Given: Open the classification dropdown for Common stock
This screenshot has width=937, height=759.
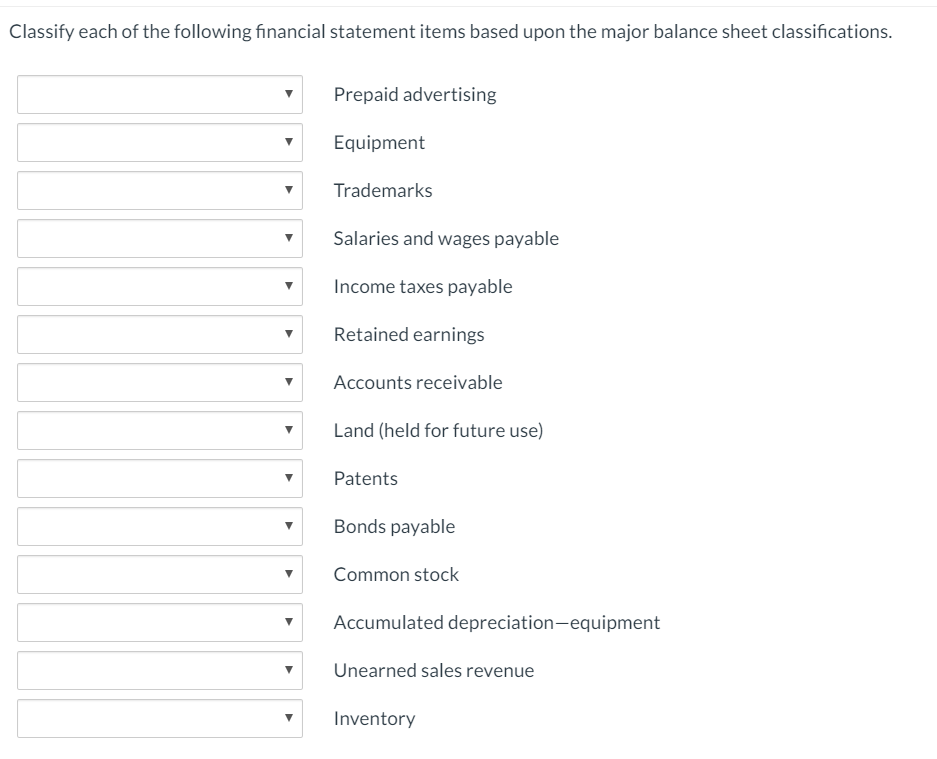Looking at the screenshot, I should [159, 574].
